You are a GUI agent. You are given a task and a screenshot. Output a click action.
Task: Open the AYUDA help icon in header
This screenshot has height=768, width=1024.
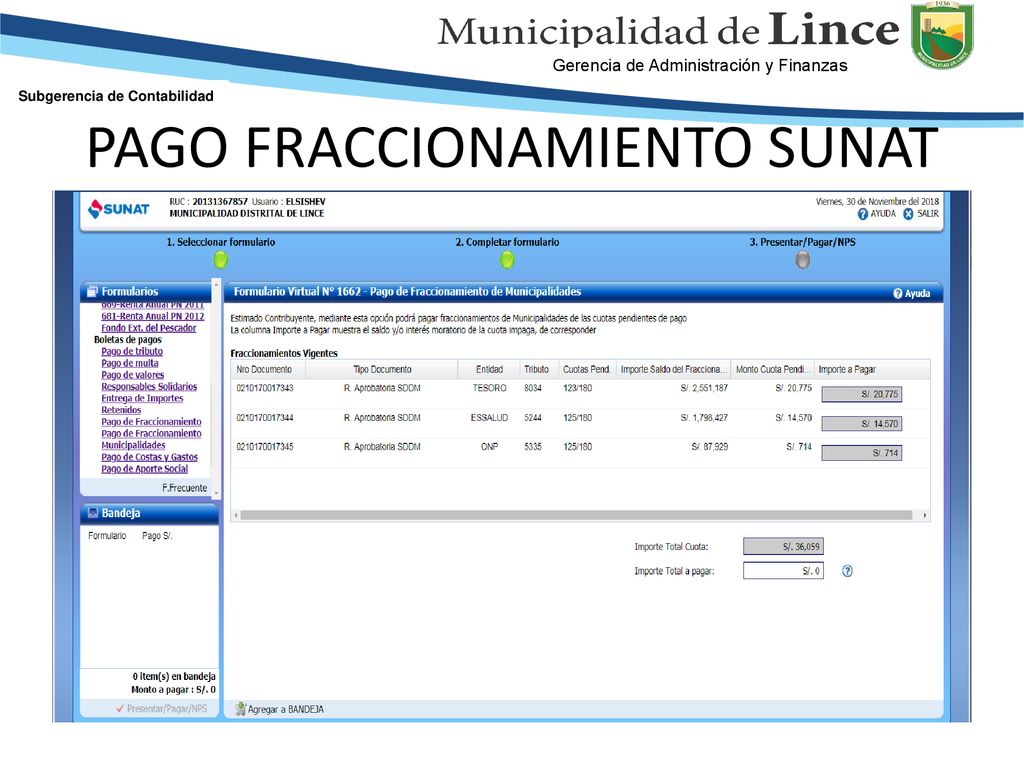click(x=863, y=214)
